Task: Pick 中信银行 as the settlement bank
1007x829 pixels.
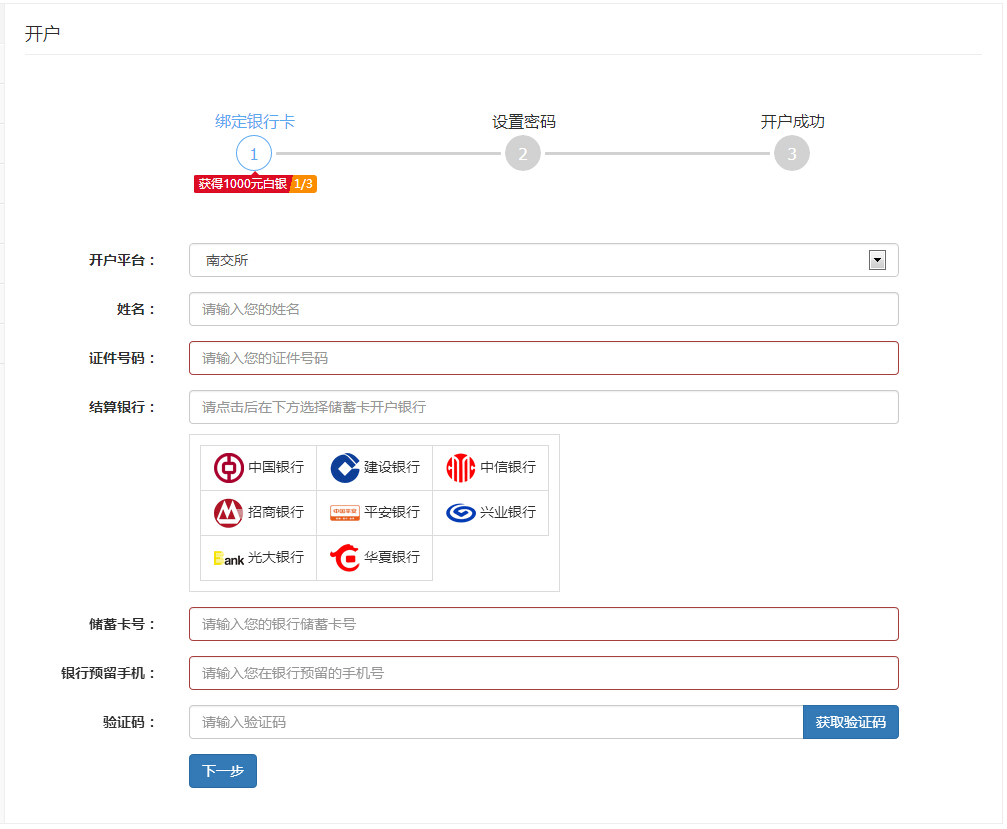Action: (x=490, y=468)
